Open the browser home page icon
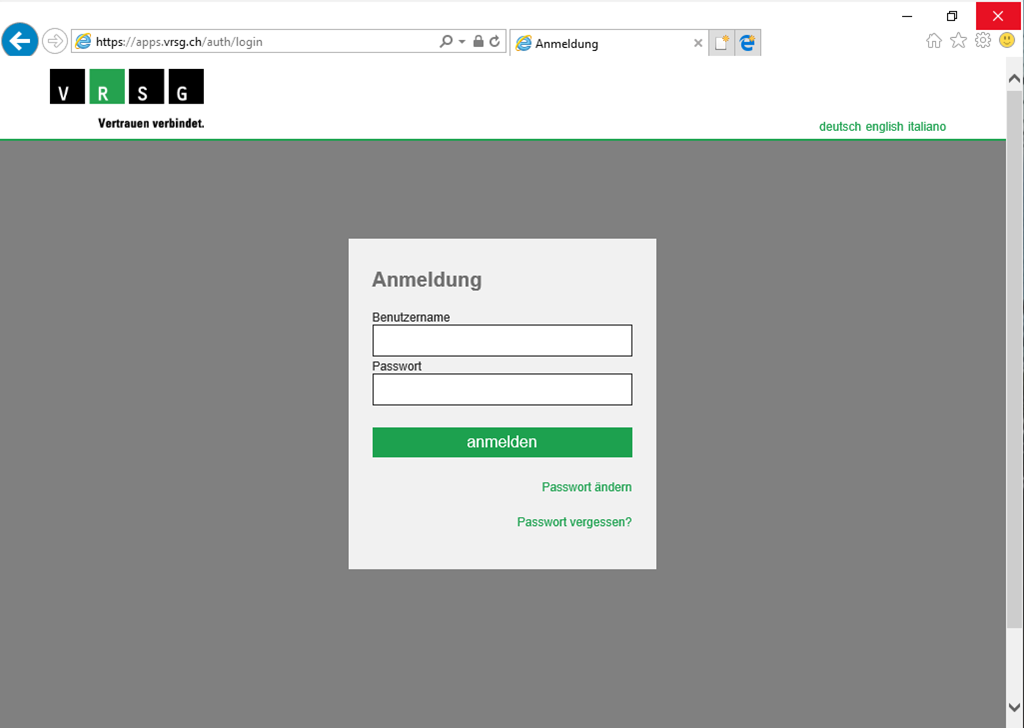 934,40
